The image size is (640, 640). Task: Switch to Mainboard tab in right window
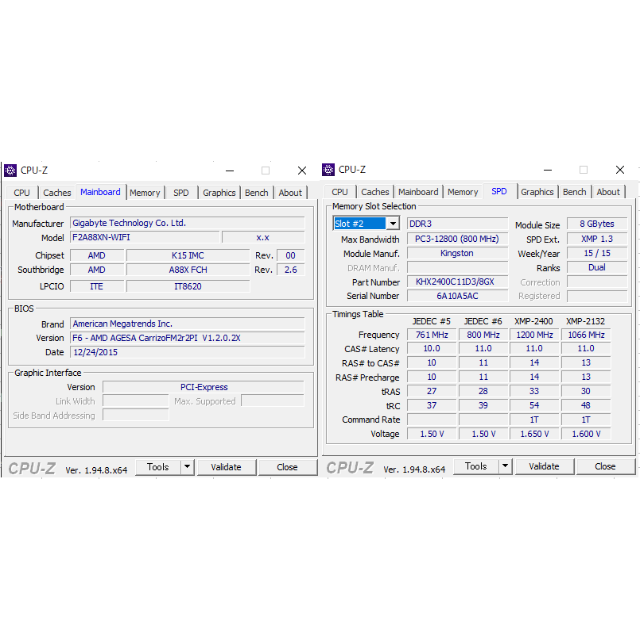[418, 192]
